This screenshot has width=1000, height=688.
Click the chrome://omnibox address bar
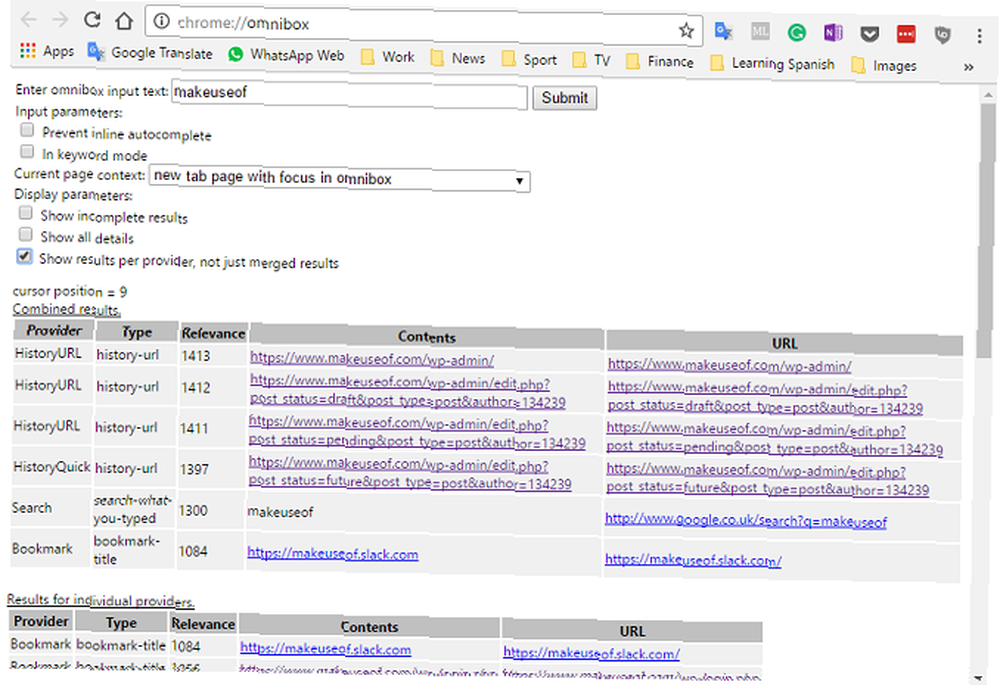(x=424, y=26)
